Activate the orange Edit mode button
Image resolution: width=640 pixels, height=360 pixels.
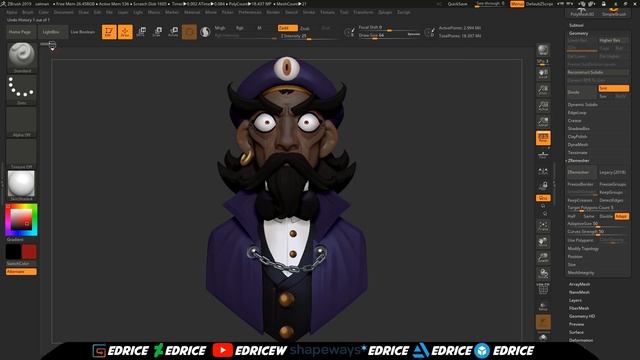tap(109, 32)
